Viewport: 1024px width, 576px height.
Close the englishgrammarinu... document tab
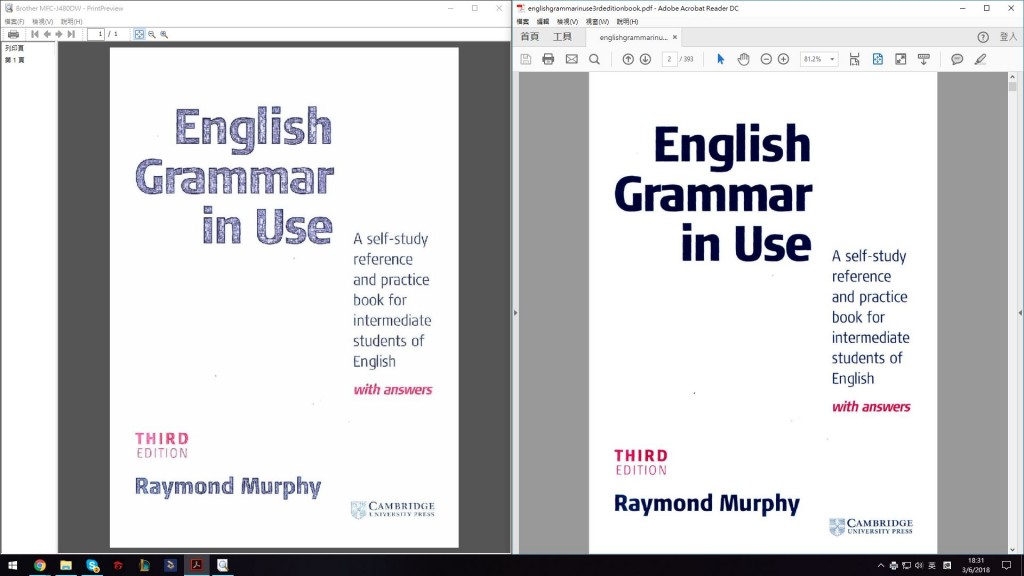click(x=675, y=37)
